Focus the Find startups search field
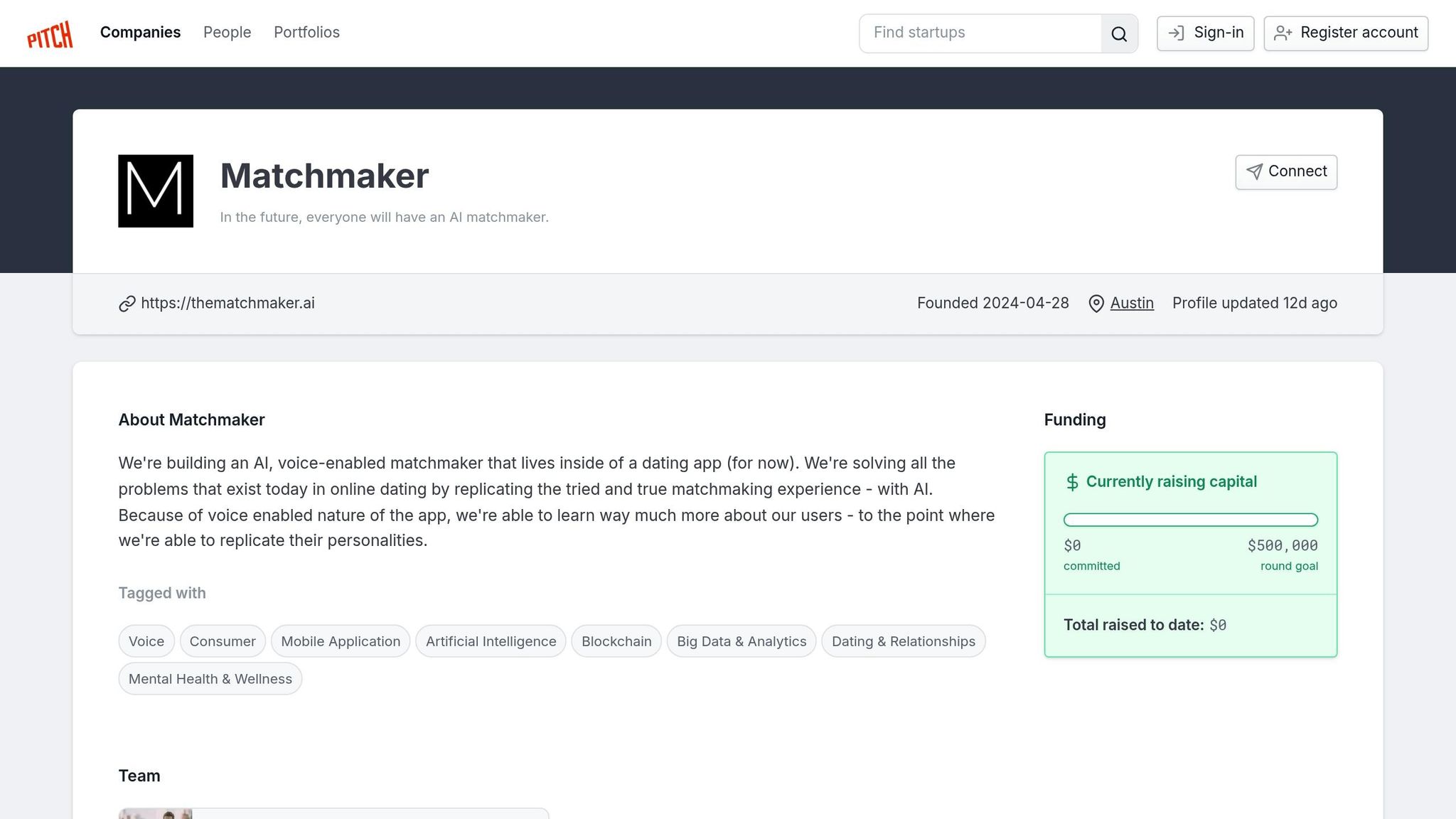1456x819 pixels. [x=980, y=33]
